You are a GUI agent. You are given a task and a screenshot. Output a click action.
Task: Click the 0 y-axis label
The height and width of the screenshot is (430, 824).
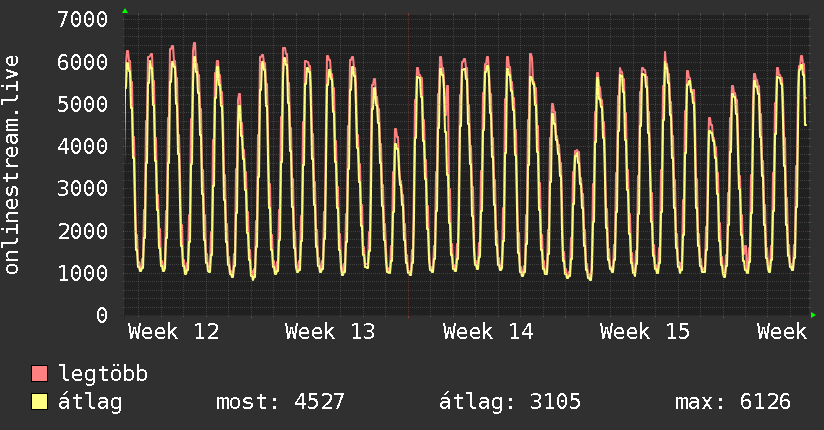tap(102, 315)
